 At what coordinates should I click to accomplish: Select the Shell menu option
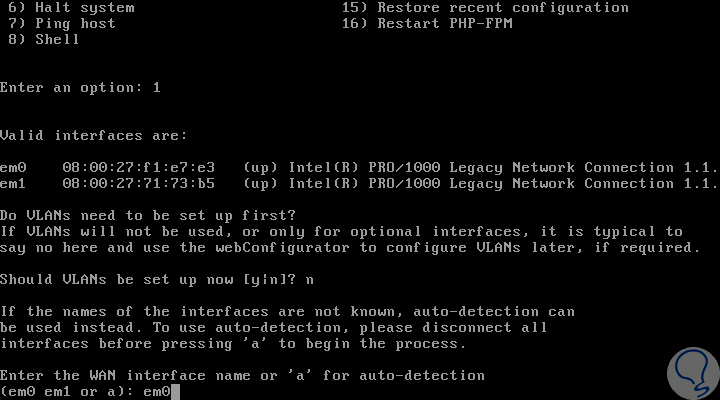(44, 40)
